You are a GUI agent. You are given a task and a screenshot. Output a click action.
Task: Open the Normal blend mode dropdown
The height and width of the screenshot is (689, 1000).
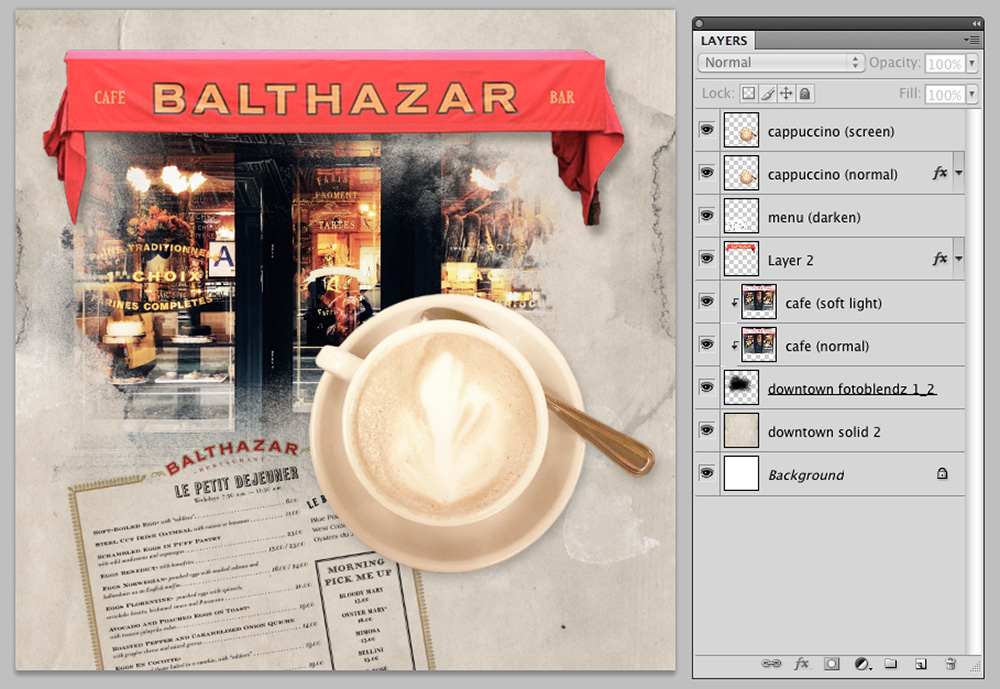tap(781, 63)
